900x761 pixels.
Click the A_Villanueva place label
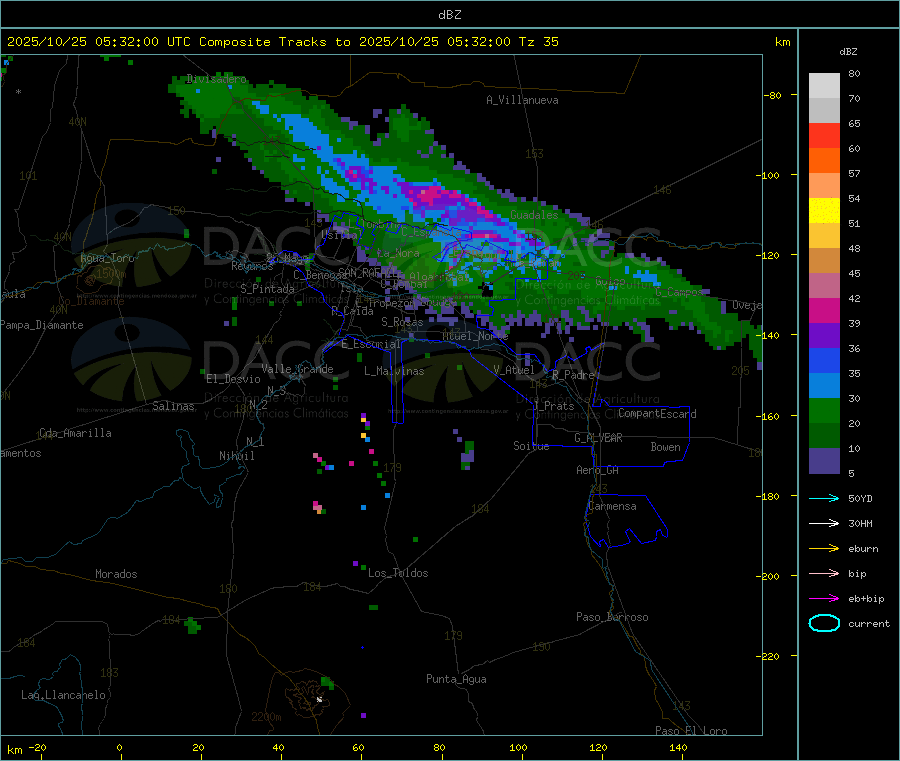coord(522,100)
